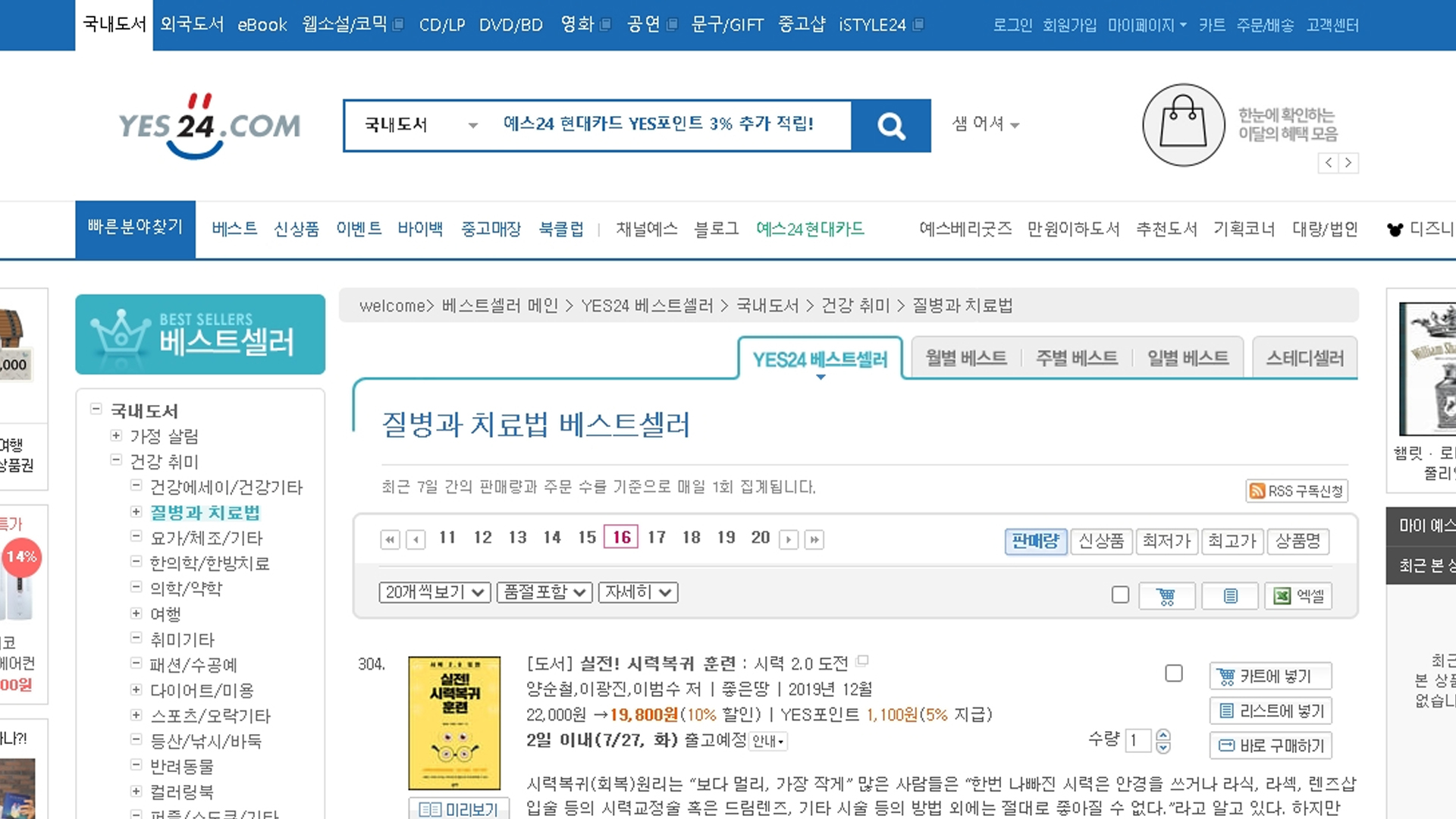
Task: Select the 외국도서 top menu
Action: click(x=192, y=24)
